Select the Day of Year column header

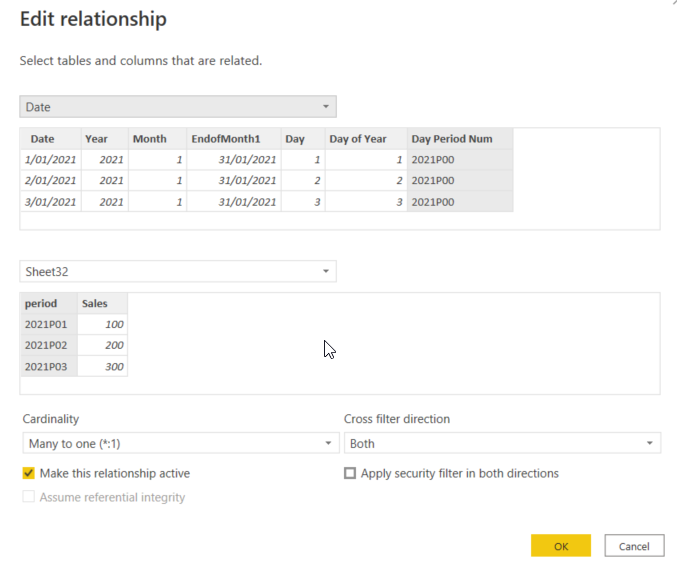coord(366,139)
